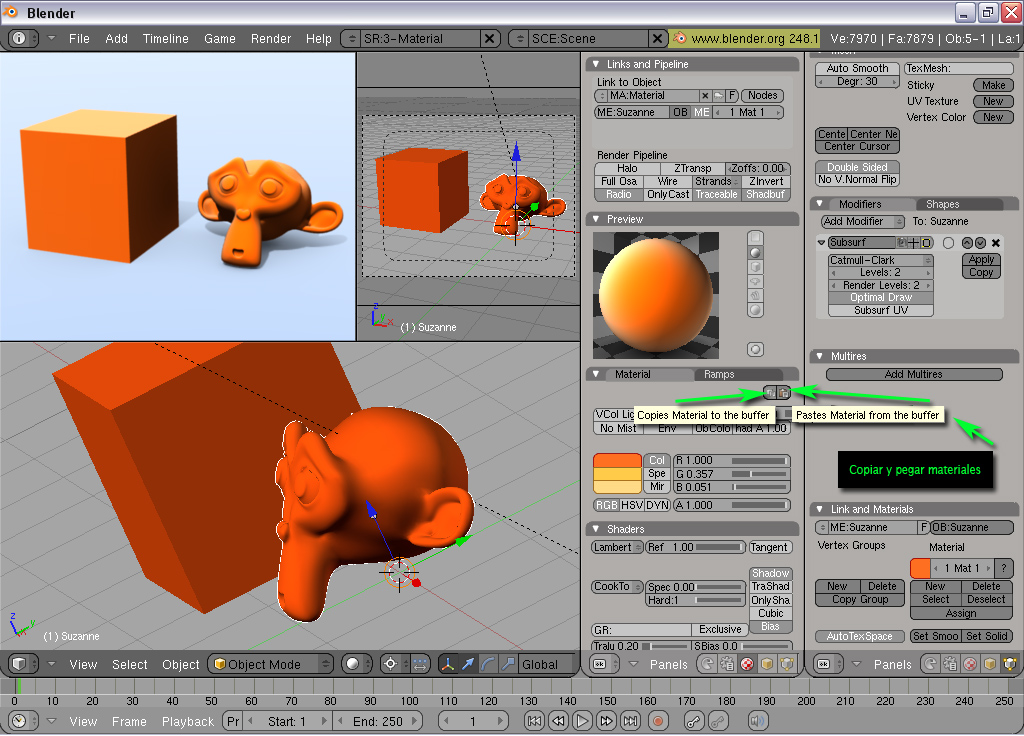The image size is (1024, 736).
Task: Jump to the timeline start frame
Action: [534, 722]
